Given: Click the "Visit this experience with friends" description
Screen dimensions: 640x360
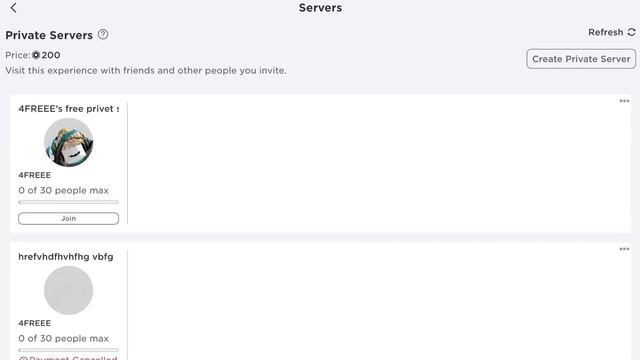Looking at the screenshot, I should tap(146, 71).
